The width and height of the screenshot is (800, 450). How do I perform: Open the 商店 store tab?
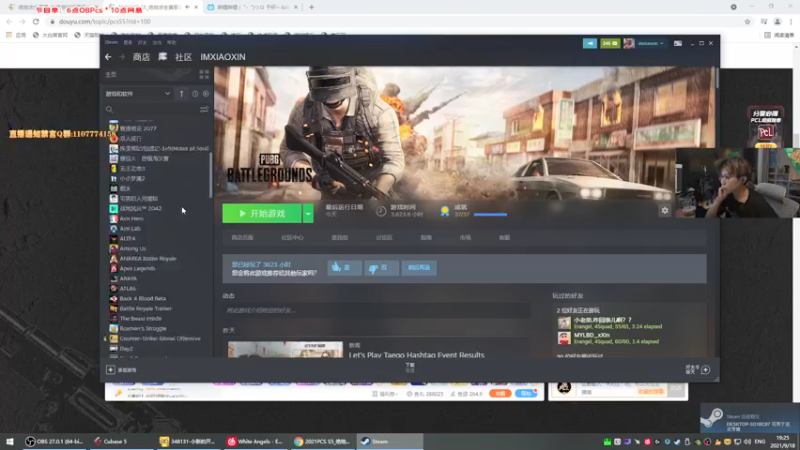pyautogui.click(x=141, y=57)
